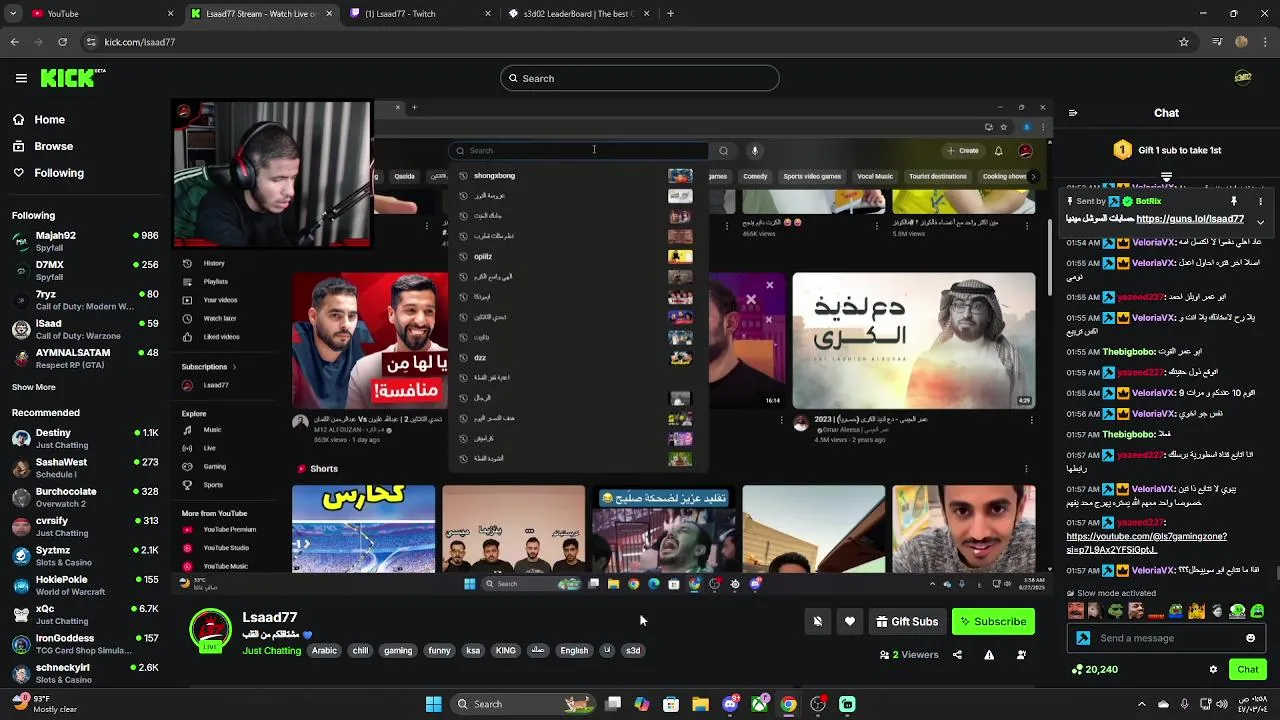
Task: Open Windows Start menu
Action: click(x=433, y=704)
